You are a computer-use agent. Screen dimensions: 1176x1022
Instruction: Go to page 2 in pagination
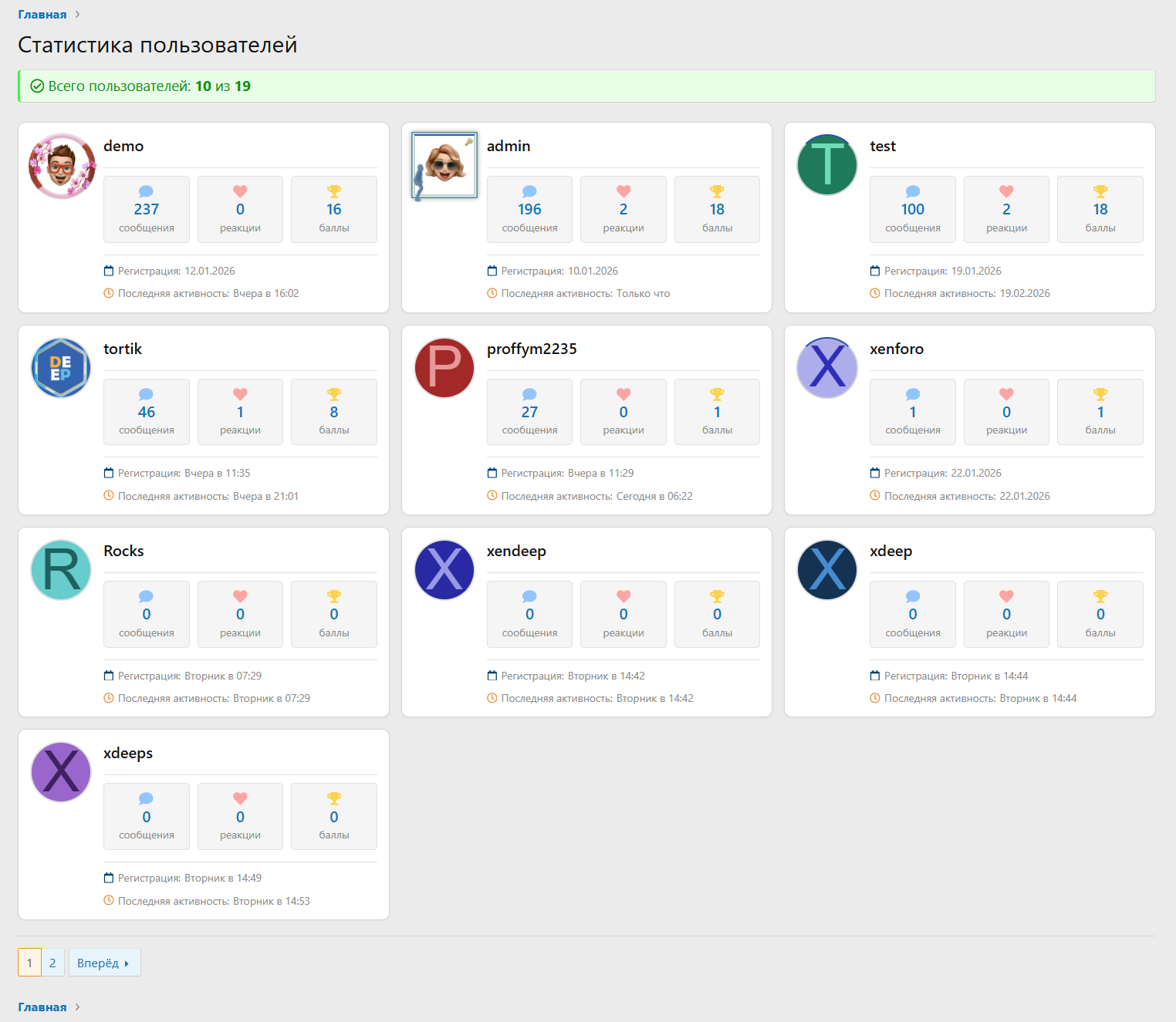tap(52, 963)
